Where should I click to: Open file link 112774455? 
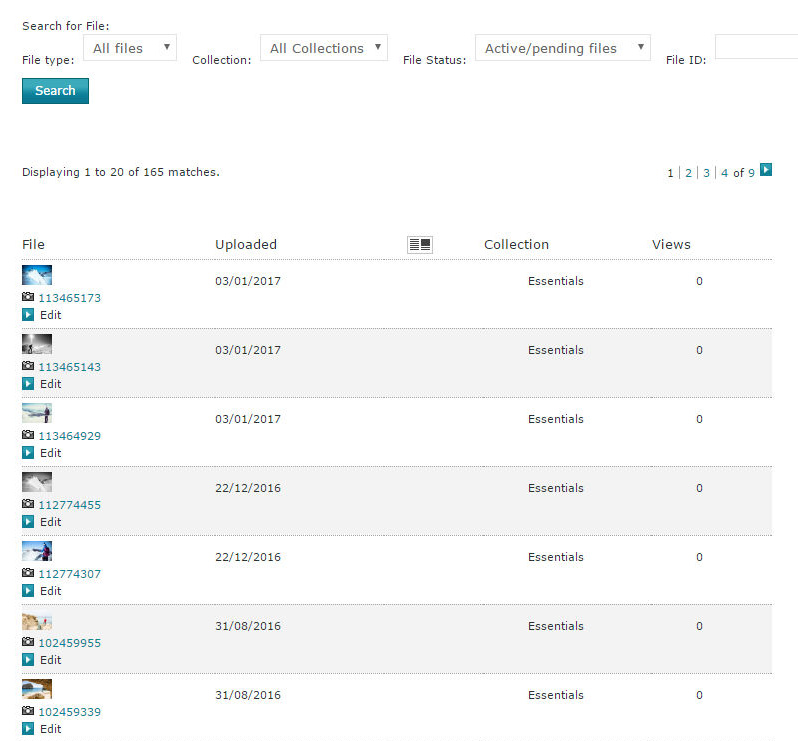click(x=70, y=505)
